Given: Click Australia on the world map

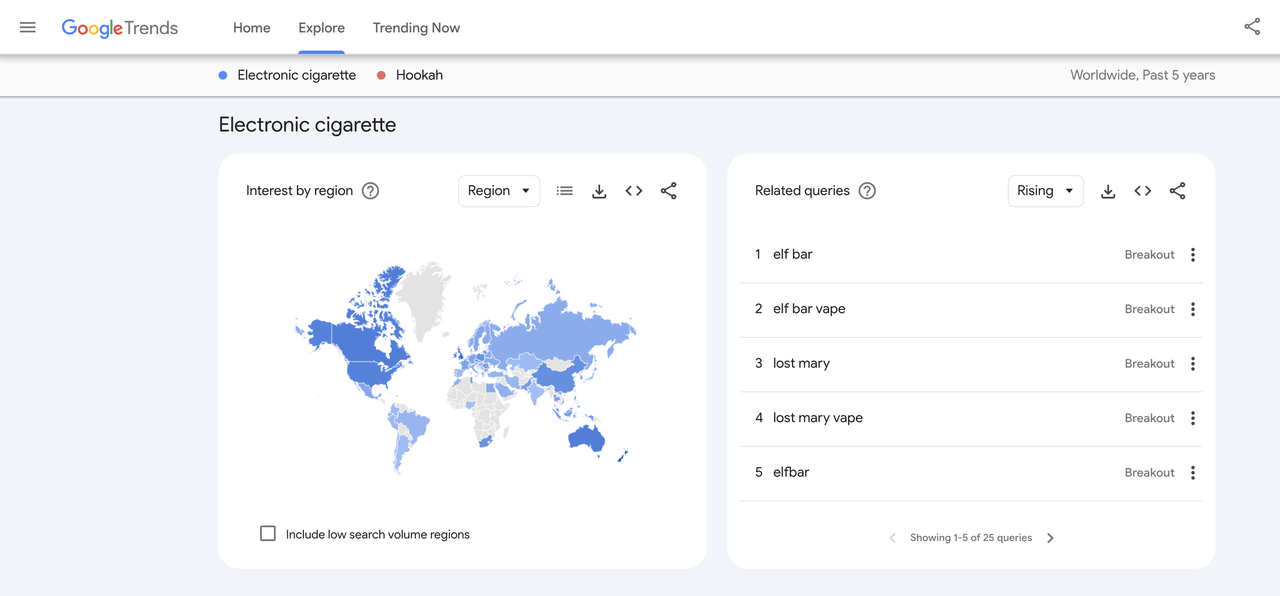Looking at the screenshot, I should click(x=585, y=437).
